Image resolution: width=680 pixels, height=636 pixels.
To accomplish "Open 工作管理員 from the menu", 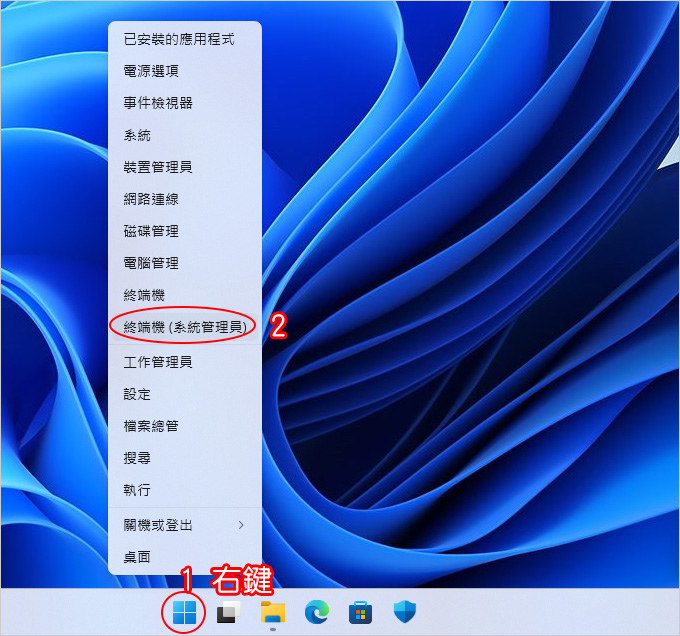I will (185, 362).
